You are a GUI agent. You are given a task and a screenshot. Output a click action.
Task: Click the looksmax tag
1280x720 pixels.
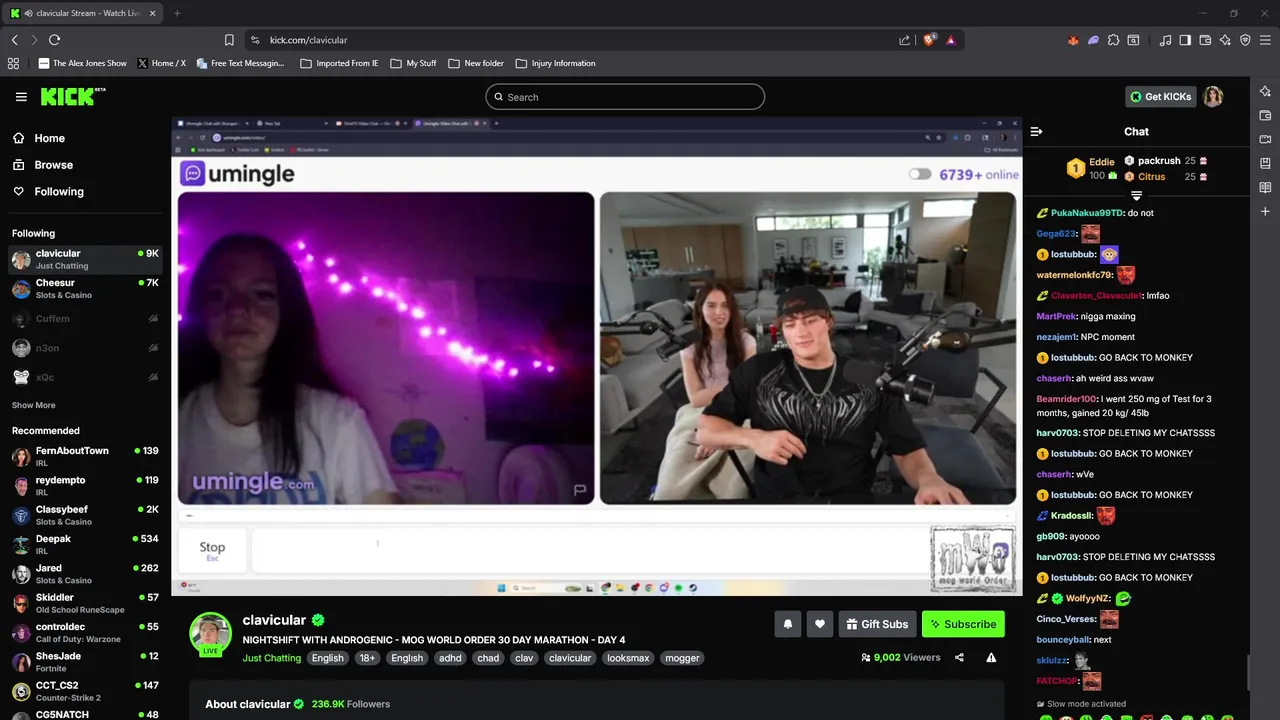(628, 658)
